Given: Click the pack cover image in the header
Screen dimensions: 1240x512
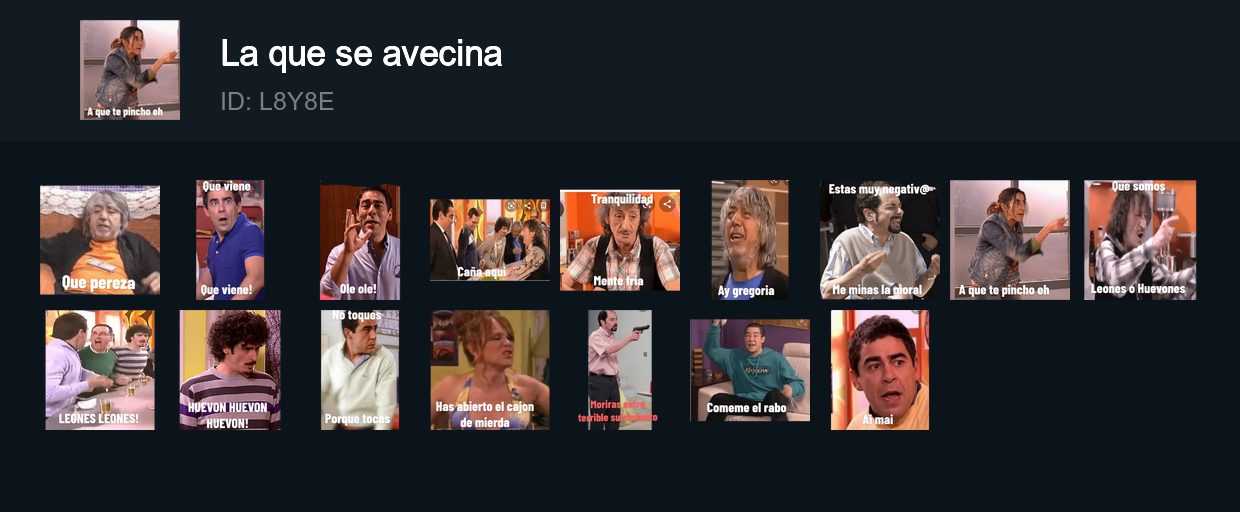Looking at the screenshot, I should click(x=130, y=70).
